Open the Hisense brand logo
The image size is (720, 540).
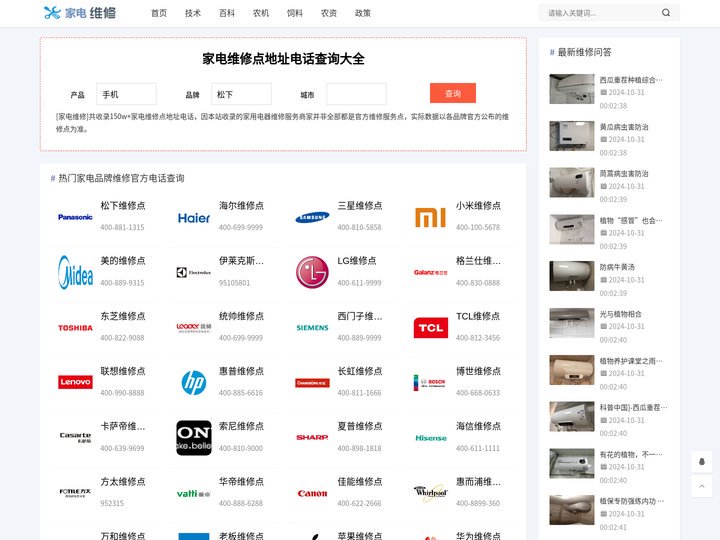click(430, 438)
